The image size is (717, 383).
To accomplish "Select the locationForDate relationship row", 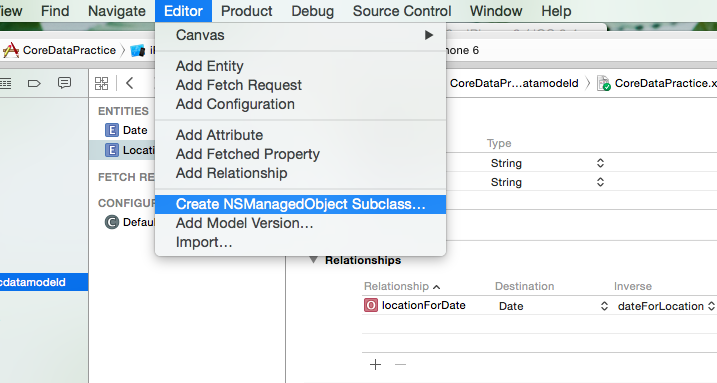I will point(540,306).
